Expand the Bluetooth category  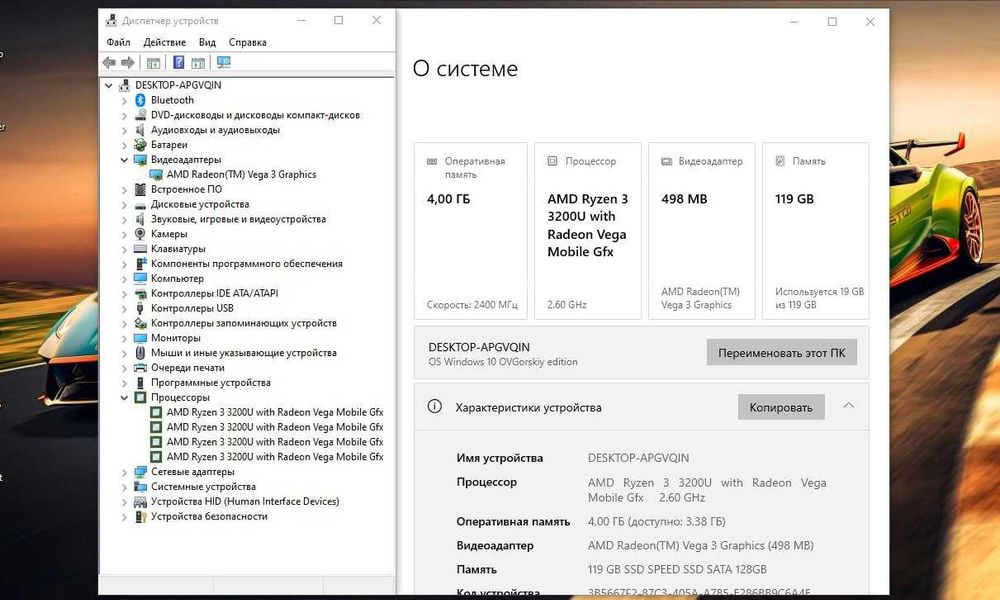click(x=124, y=101)
